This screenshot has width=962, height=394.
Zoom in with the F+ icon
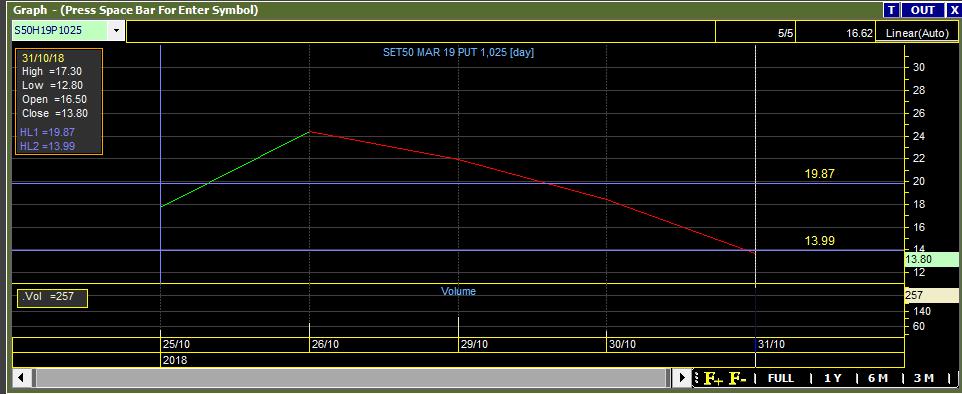714,379
